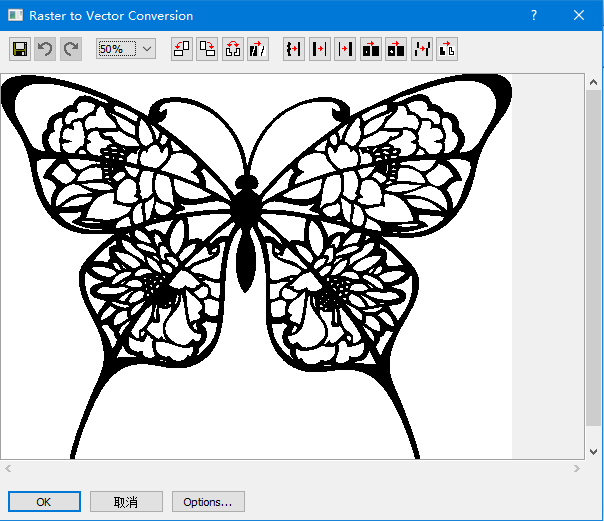Open the Options... dialog button
Screen dimensions: 604x521
(x=208, y=502)
